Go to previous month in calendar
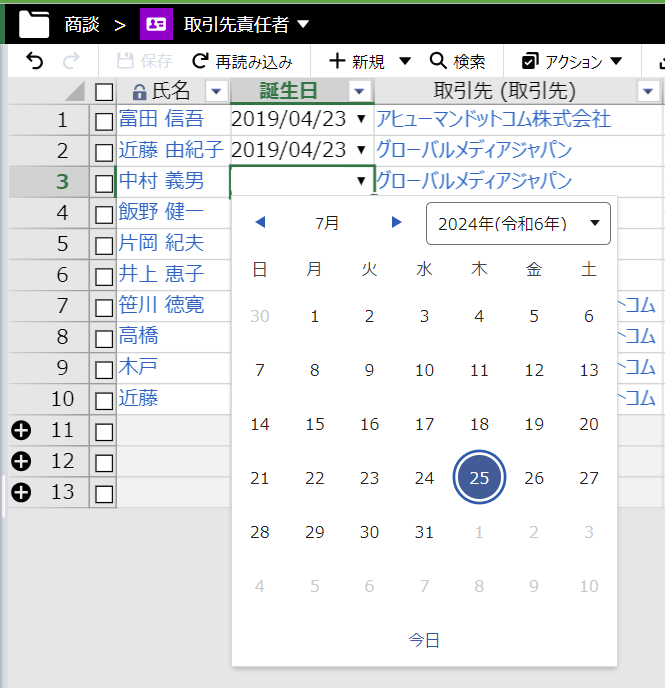 click(x=260, y=222)
